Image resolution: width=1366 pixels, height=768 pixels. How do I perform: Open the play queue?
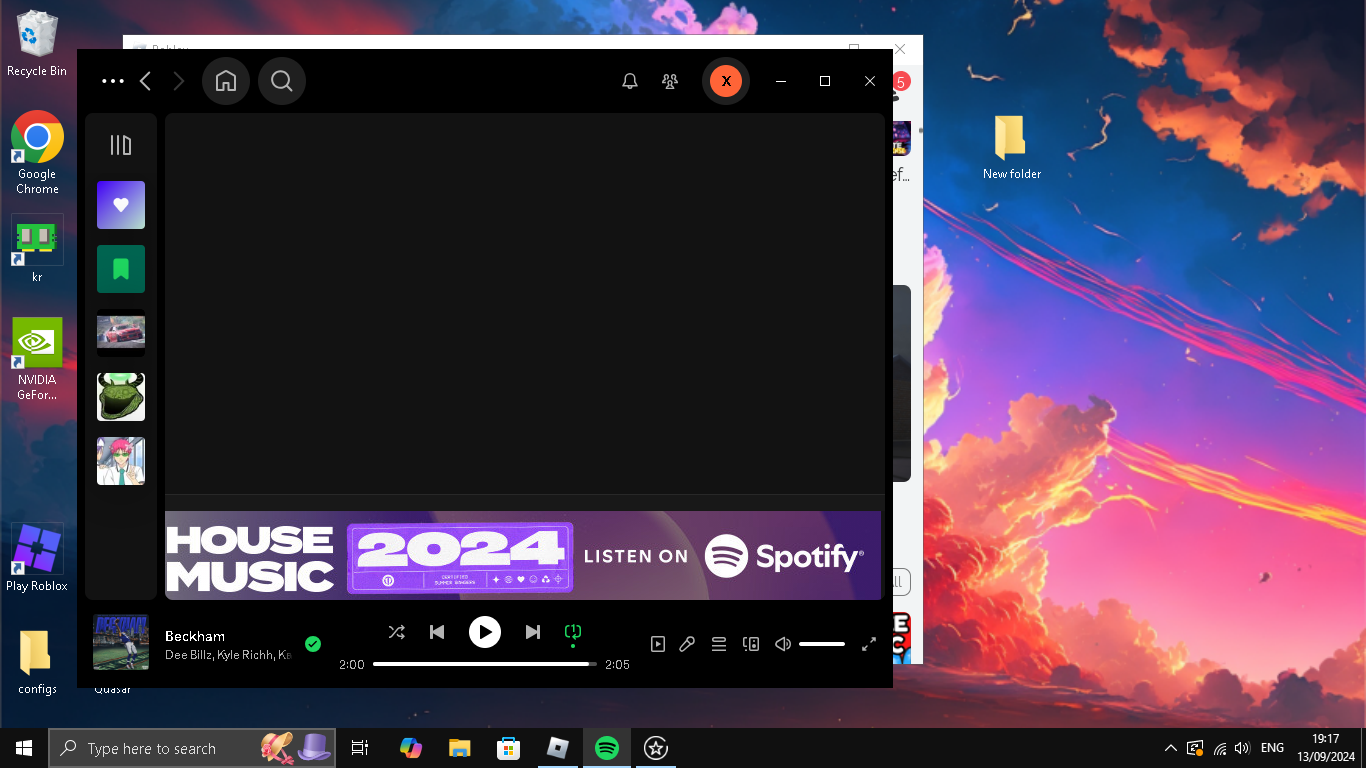(x=719, y=644)
